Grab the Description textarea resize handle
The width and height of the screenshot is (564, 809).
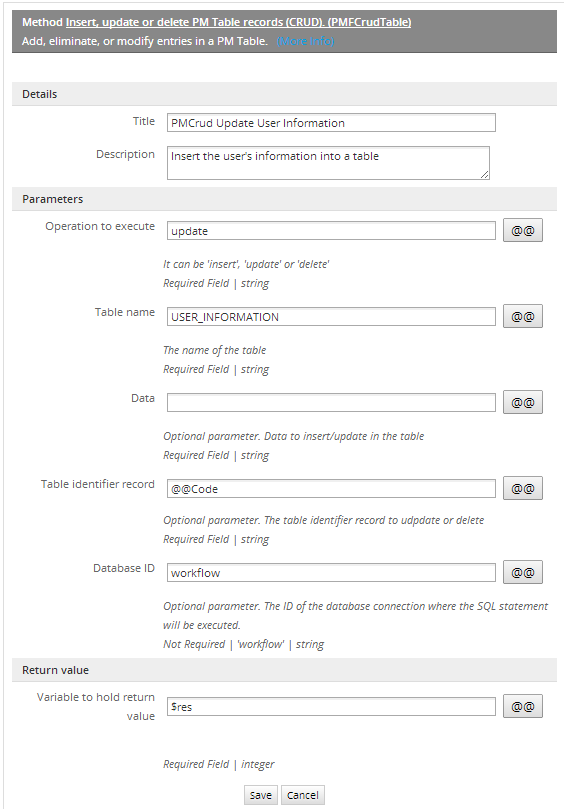point(485,174)
